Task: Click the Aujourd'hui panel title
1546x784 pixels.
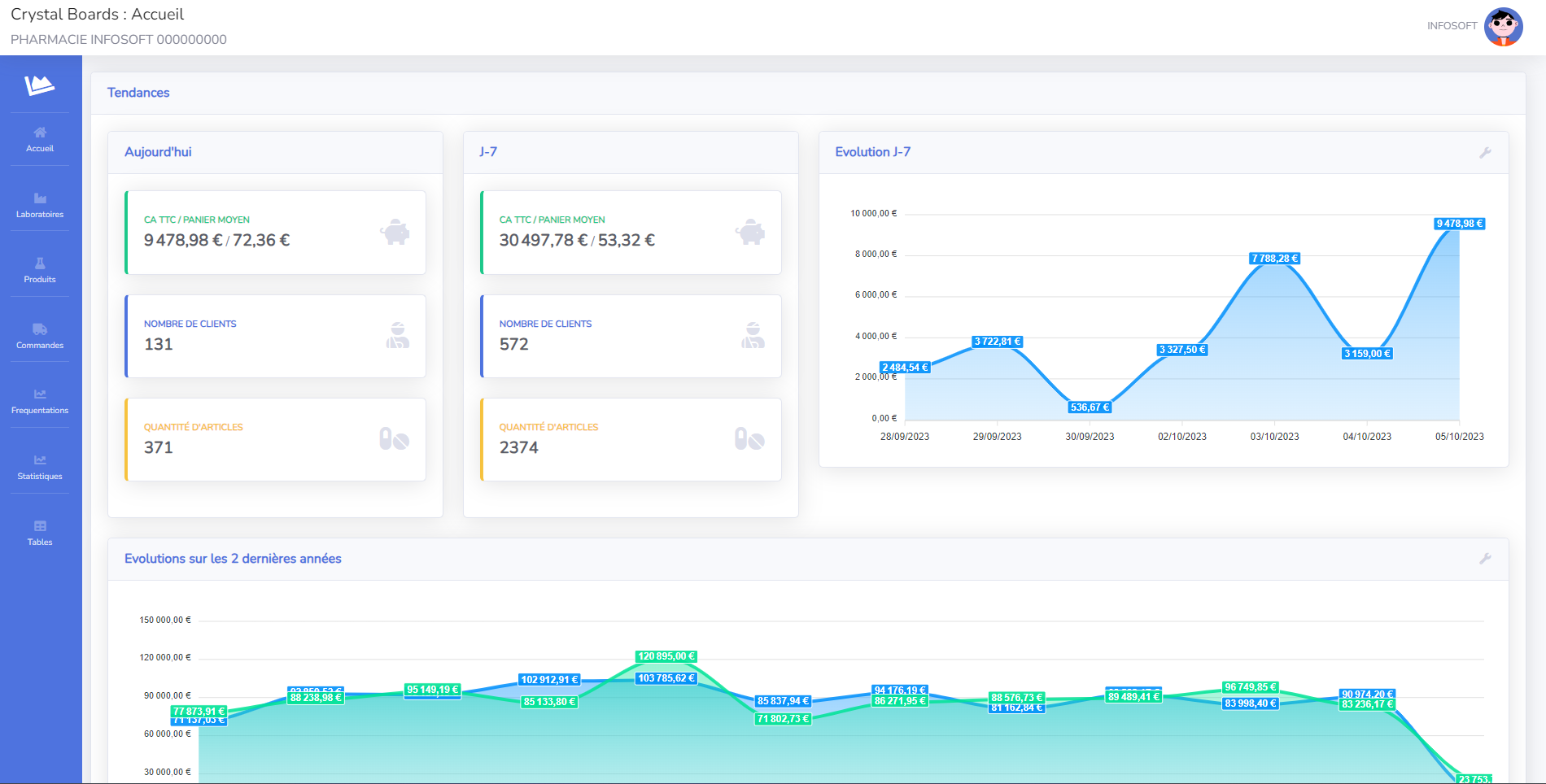Action: (x=158, y=152)
